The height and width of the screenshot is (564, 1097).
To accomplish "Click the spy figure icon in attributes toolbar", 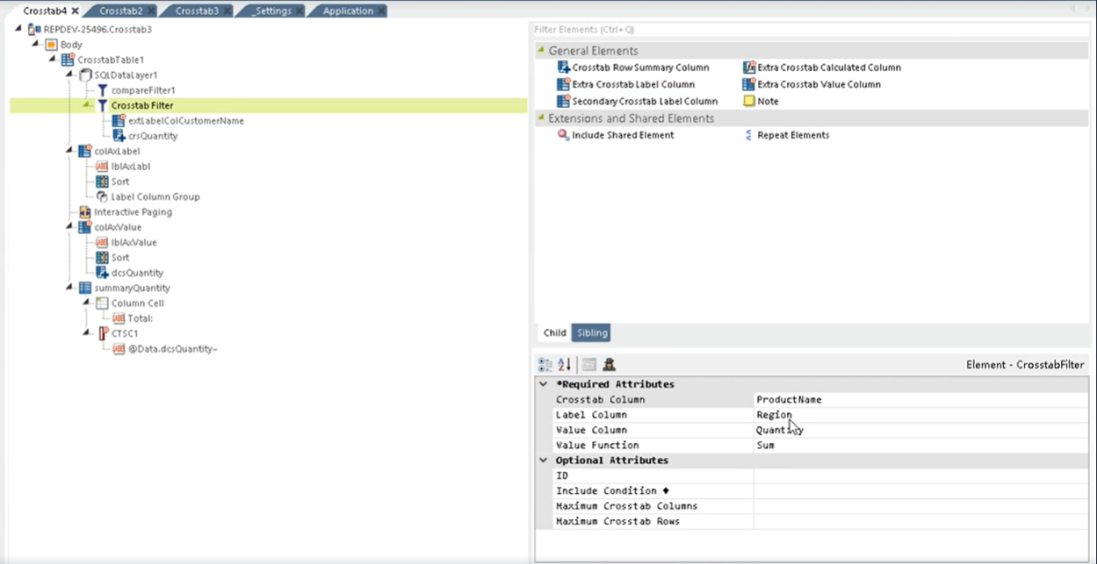I will (609, 364).
